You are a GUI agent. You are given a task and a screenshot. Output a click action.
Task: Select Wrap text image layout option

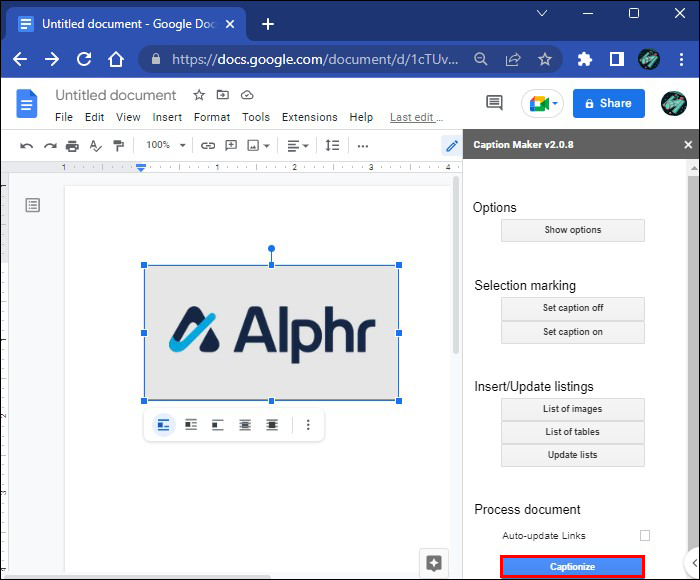(191, 425)
